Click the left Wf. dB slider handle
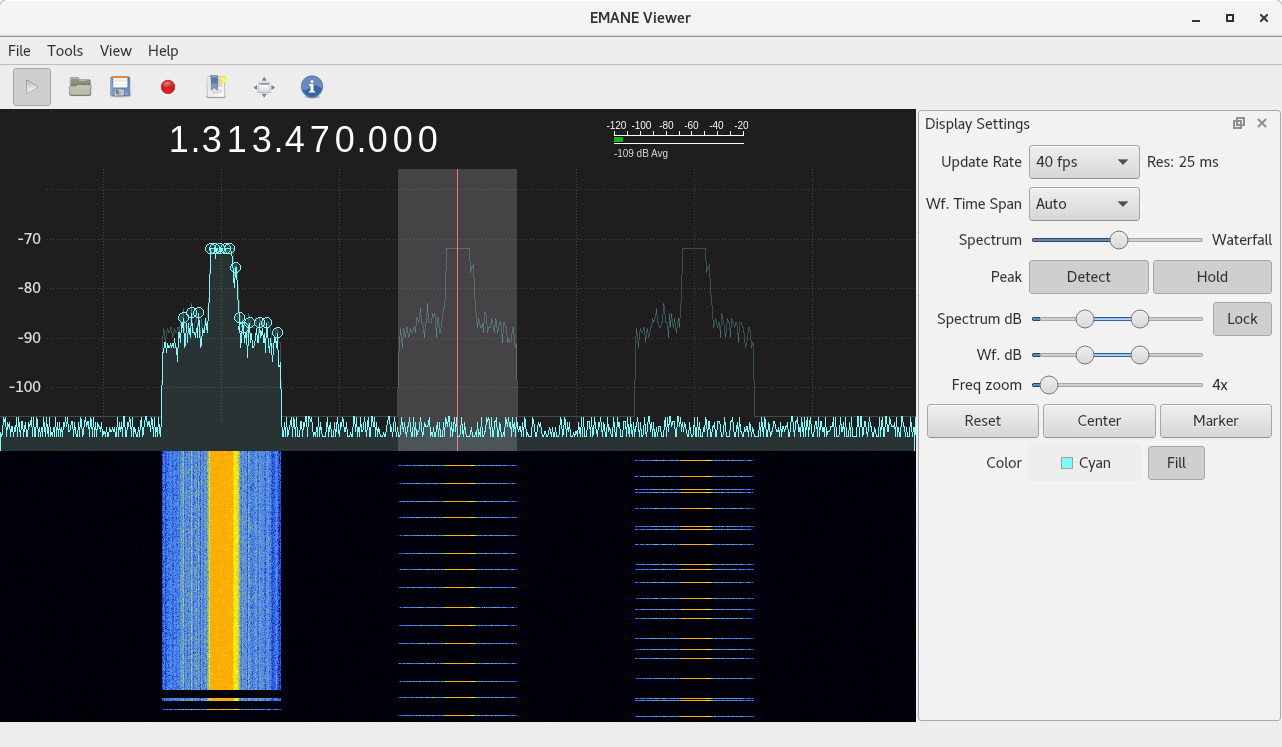1282x747 pixels. (1084, 354)
